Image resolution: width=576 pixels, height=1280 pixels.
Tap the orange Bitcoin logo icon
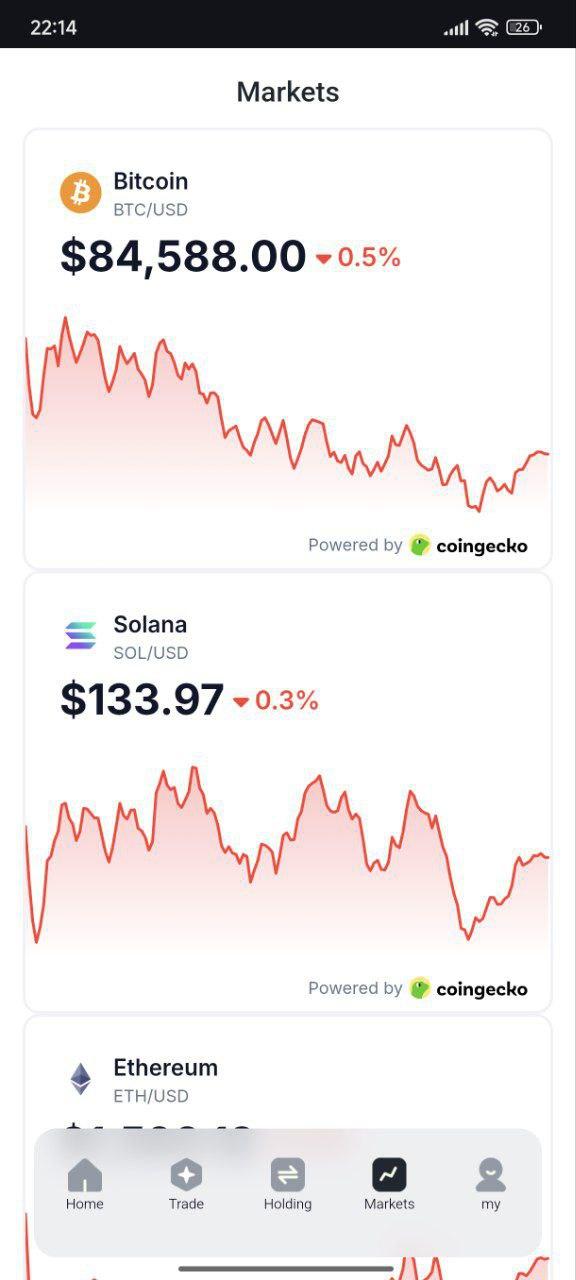tap(81, 192)
